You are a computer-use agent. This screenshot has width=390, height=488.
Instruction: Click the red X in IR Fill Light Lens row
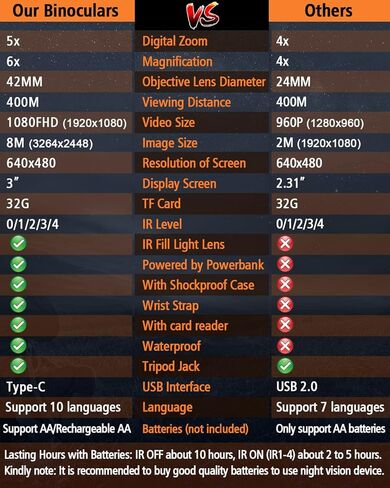(x=285, y=244)
